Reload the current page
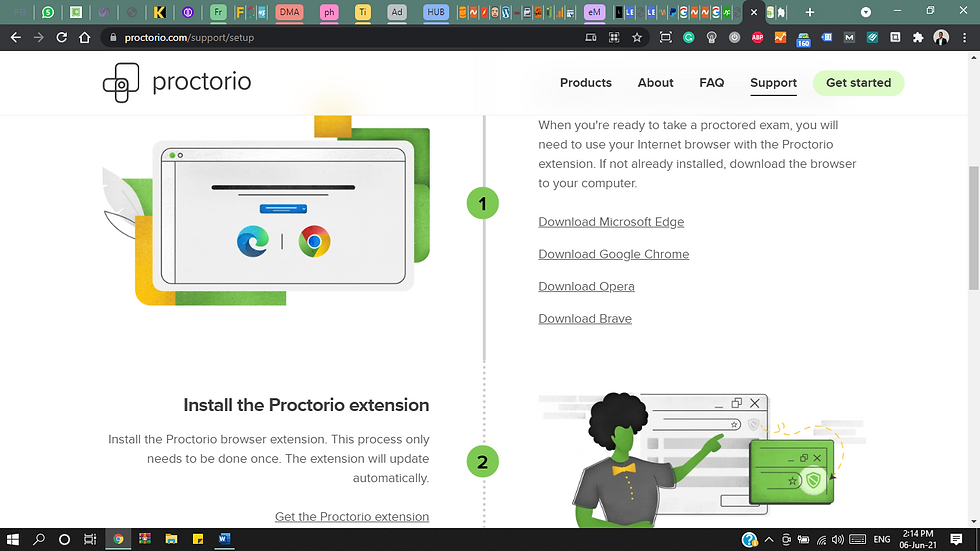This screenshot has width=980, height=551. click(61, 37)
